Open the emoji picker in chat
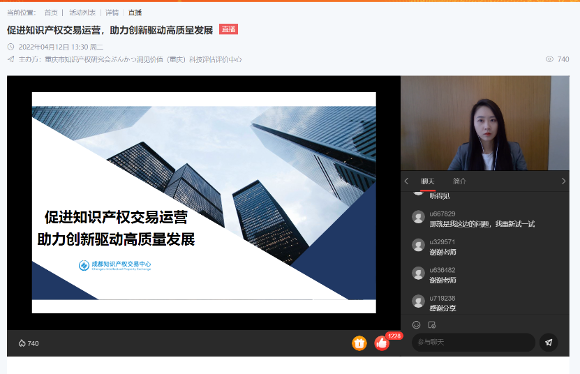The height and width of the screenshot is (374, 580). click(x=416, y=325)
